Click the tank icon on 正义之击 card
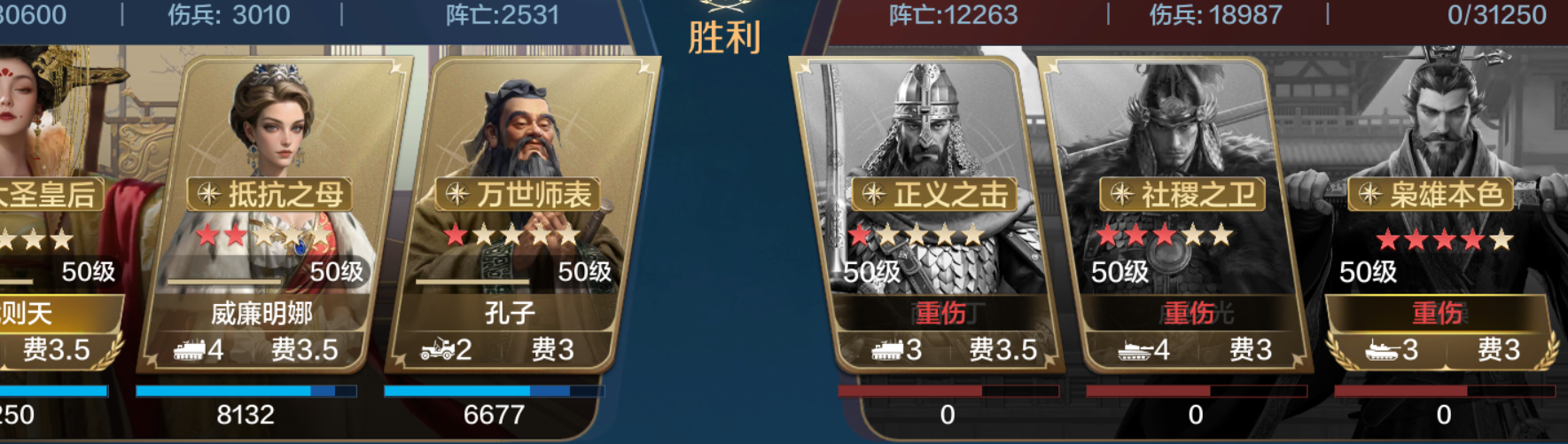The image size is (1568, 444). click(x=886, y=350)
